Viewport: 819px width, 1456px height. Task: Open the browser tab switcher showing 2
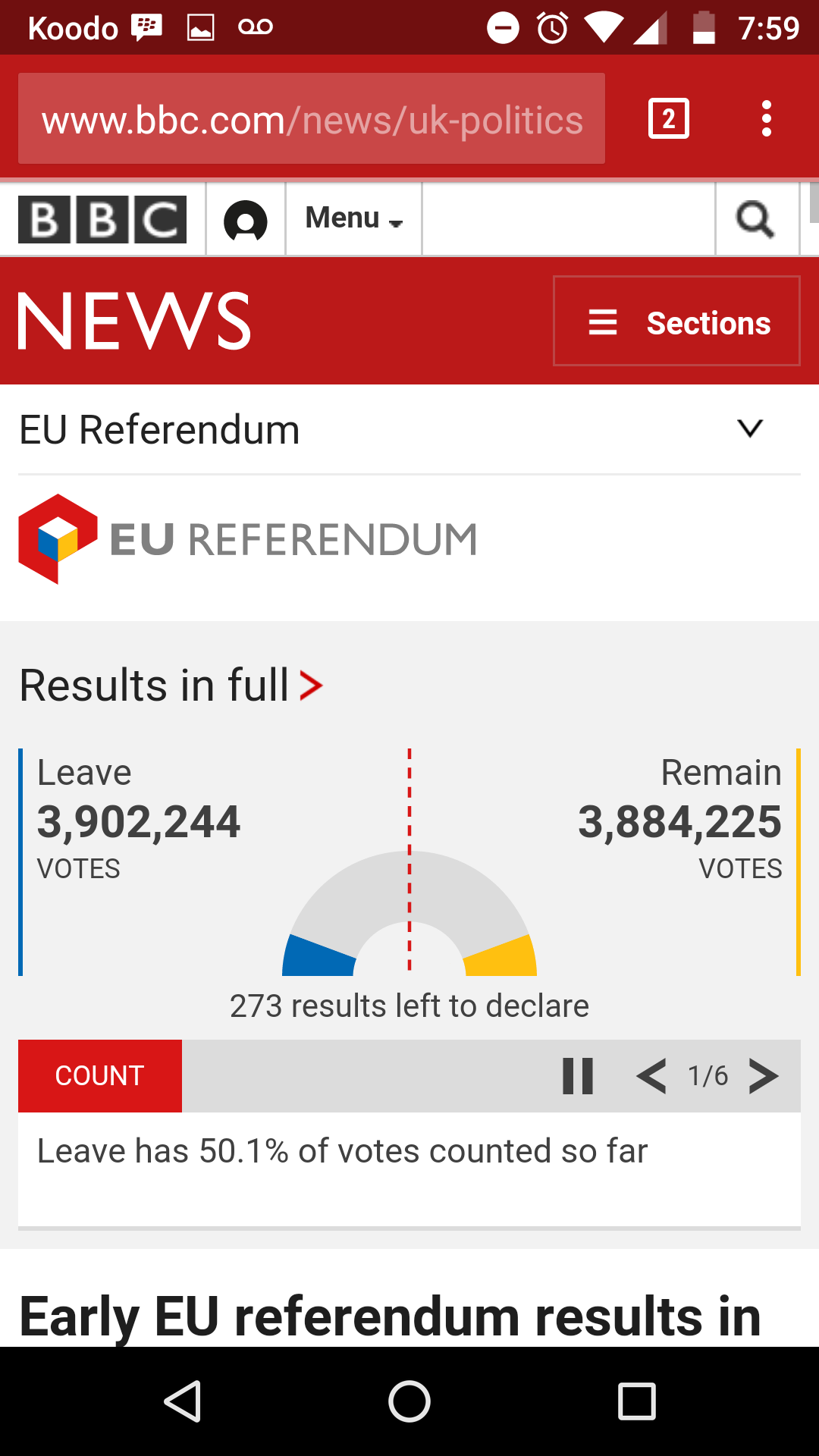(x=669, y=118)
